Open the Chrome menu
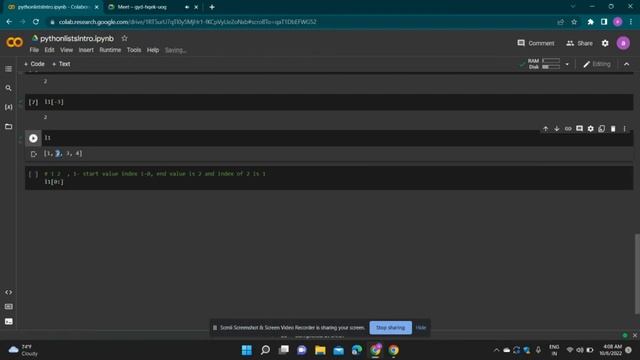 click(631, 22)
